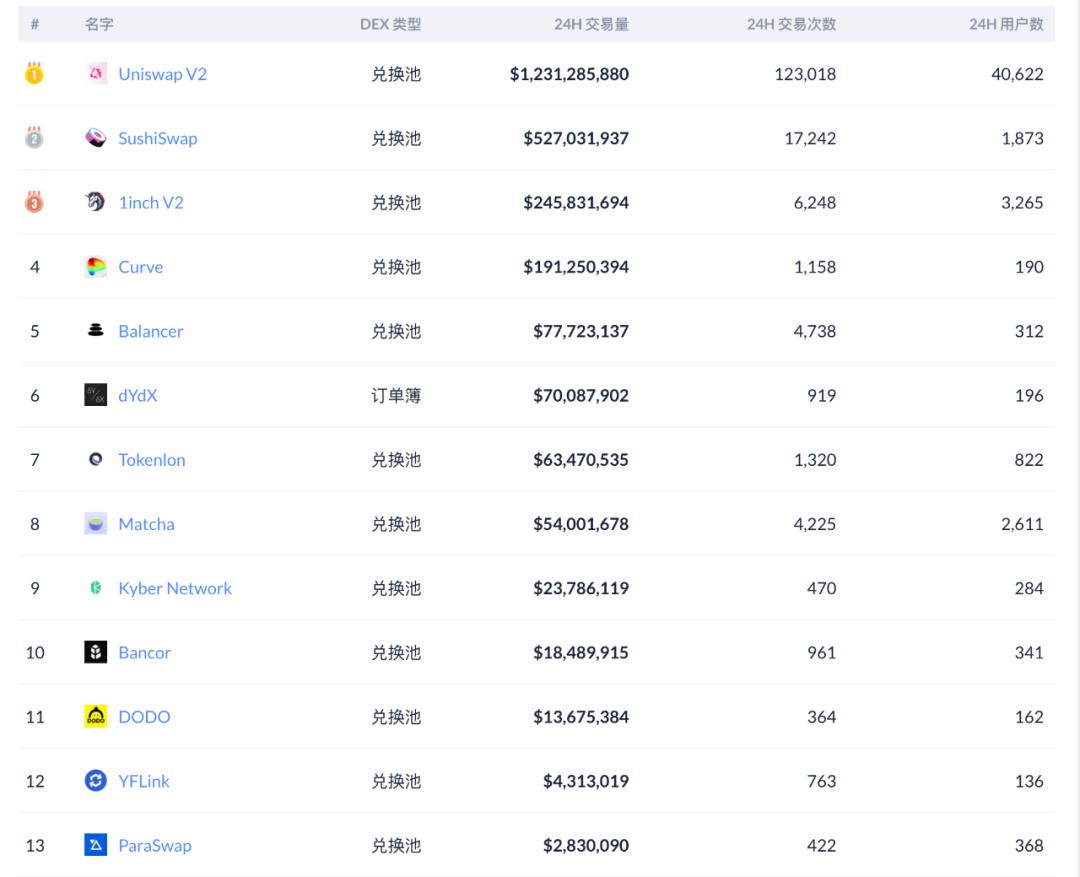The width and height of the screenshot is (1080, 877).
Task: Click the 名字 column header
Action: tap(99, 24)
